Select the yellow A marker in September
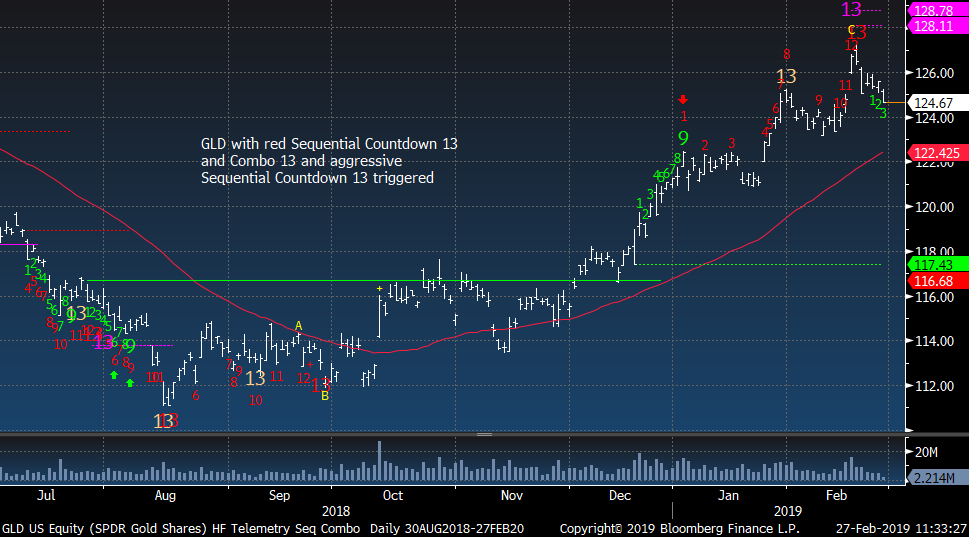 pos(298,326)
